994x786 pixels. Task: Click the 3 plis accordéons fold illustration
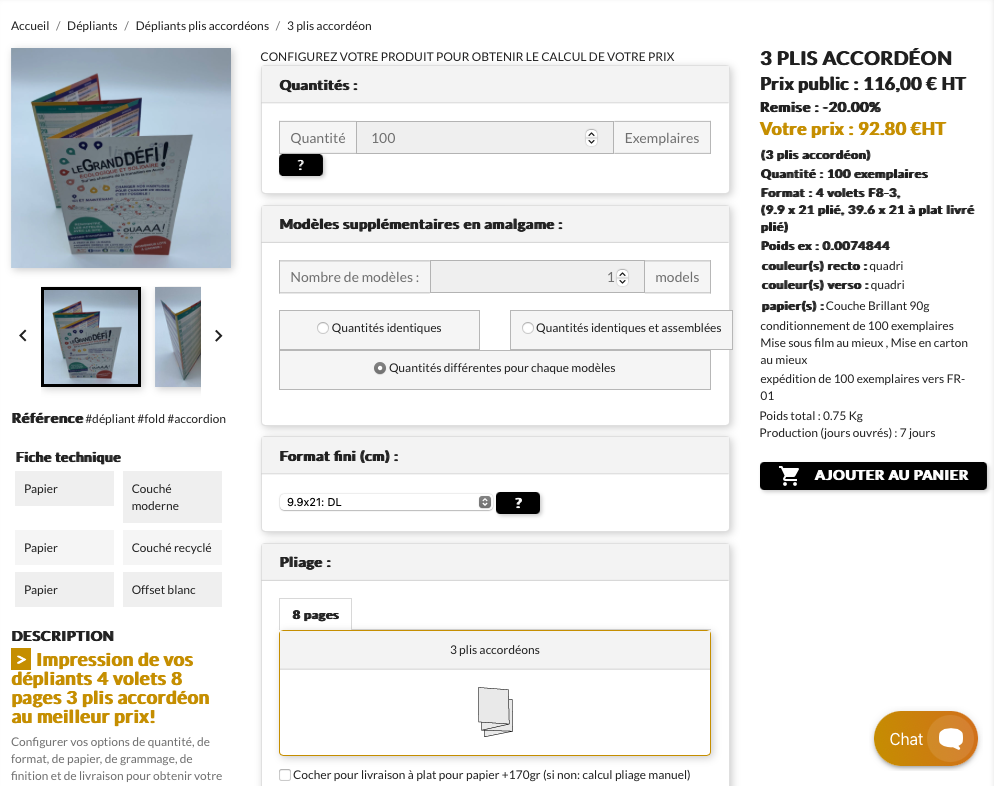495,711
